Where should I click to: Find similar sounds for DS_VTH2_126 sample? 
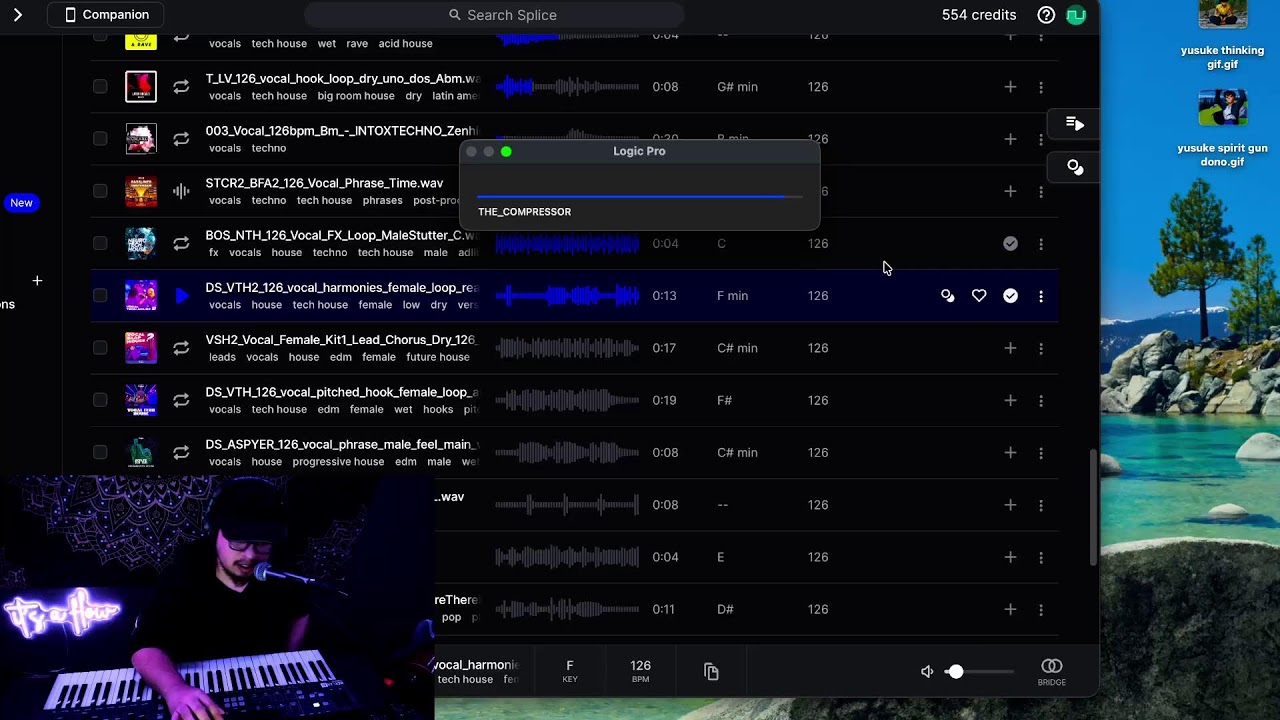point(947,296)
